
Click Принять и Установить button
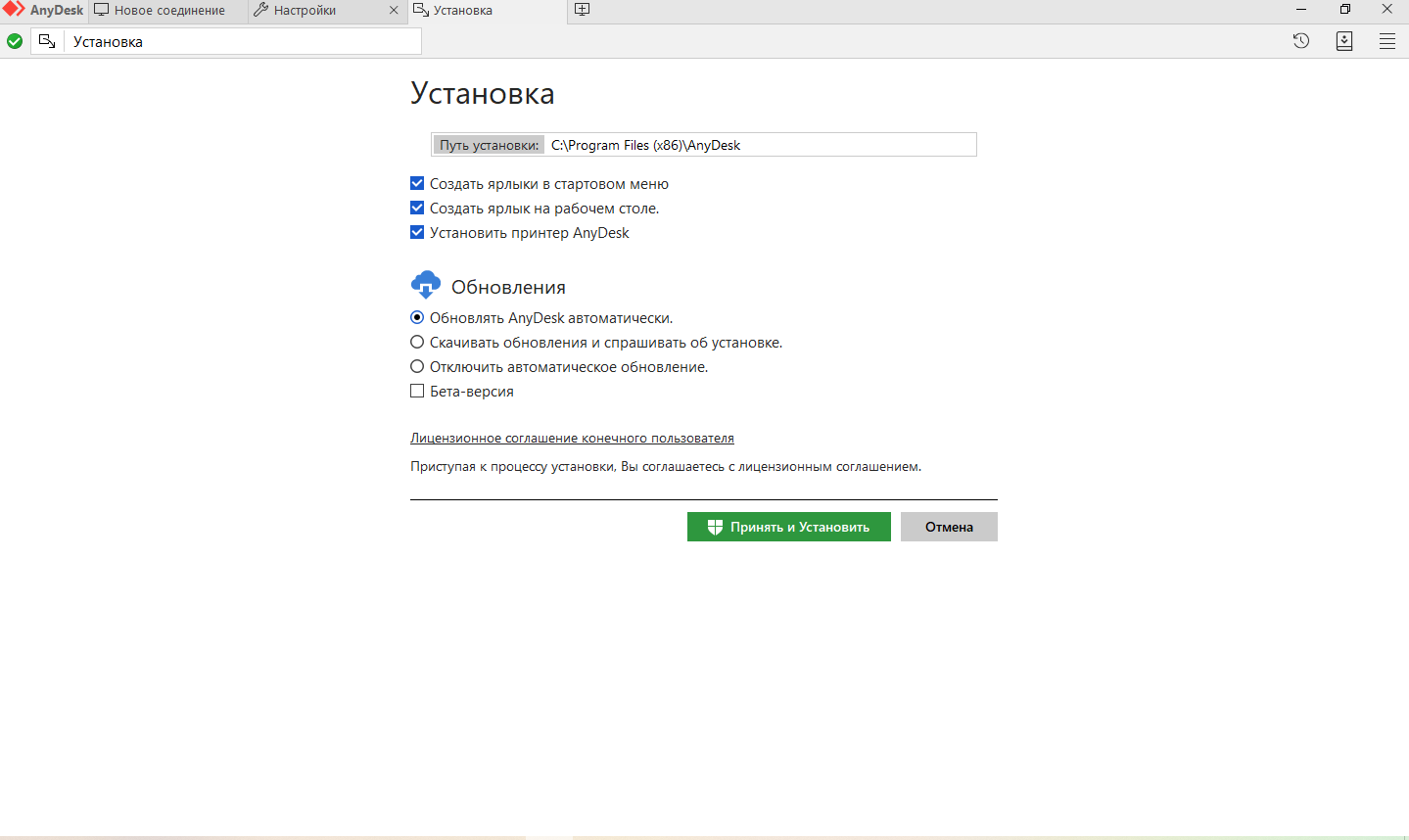click(x=789, y=527)
